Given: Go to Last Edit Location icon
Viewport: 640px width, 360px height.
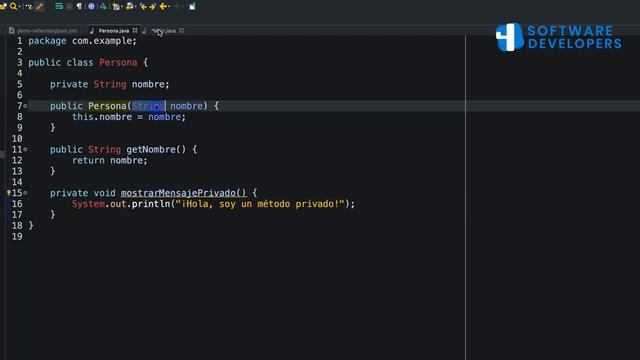Looking at the screenshot, I should coord(143,6).
